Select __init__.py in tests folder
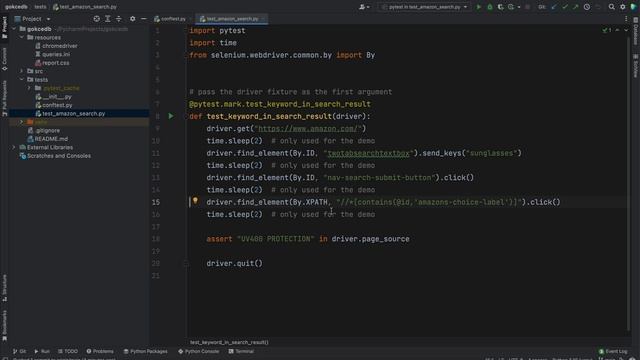 tap(57, 97)
